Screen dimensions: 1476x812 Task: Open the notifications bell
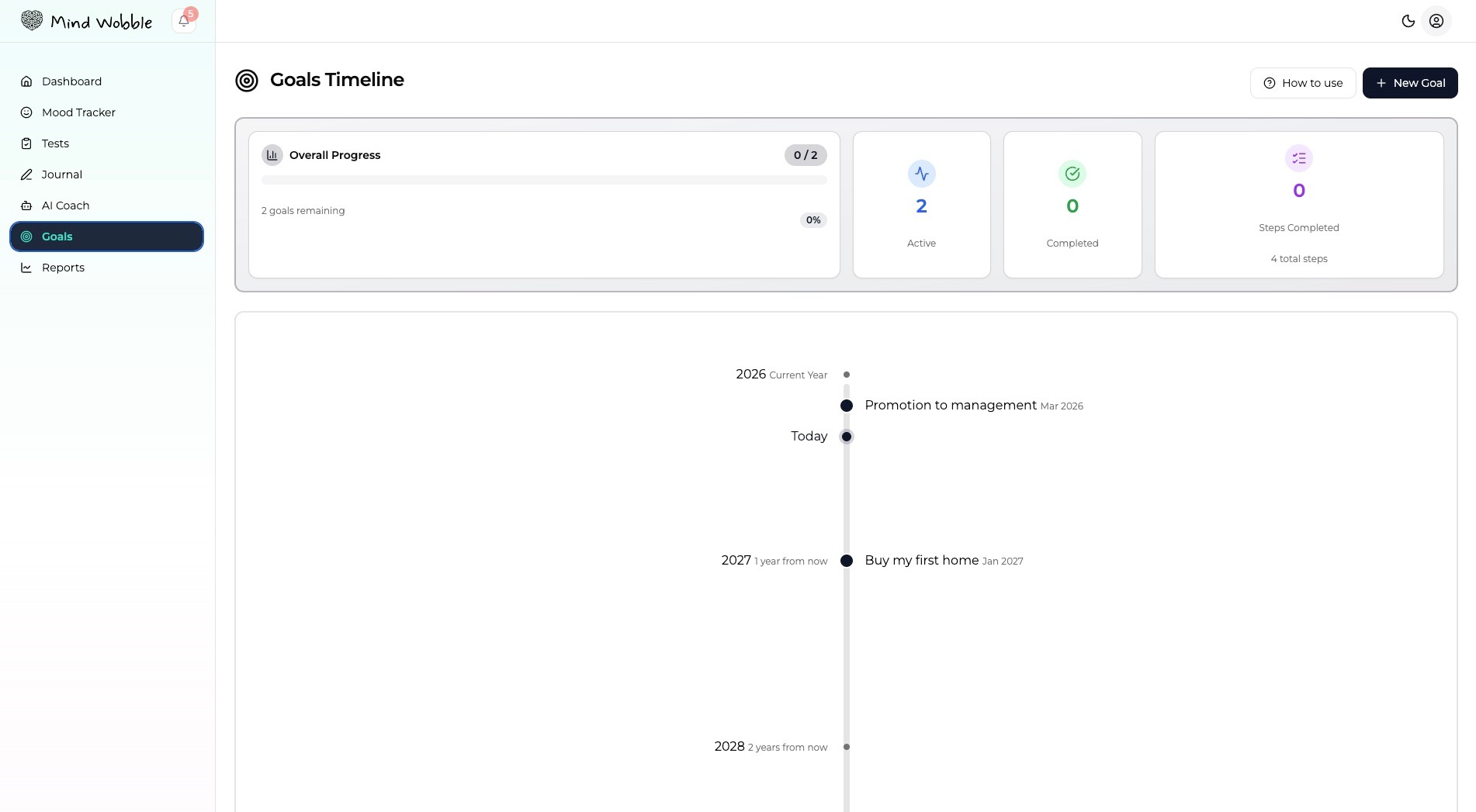[184, 21]
